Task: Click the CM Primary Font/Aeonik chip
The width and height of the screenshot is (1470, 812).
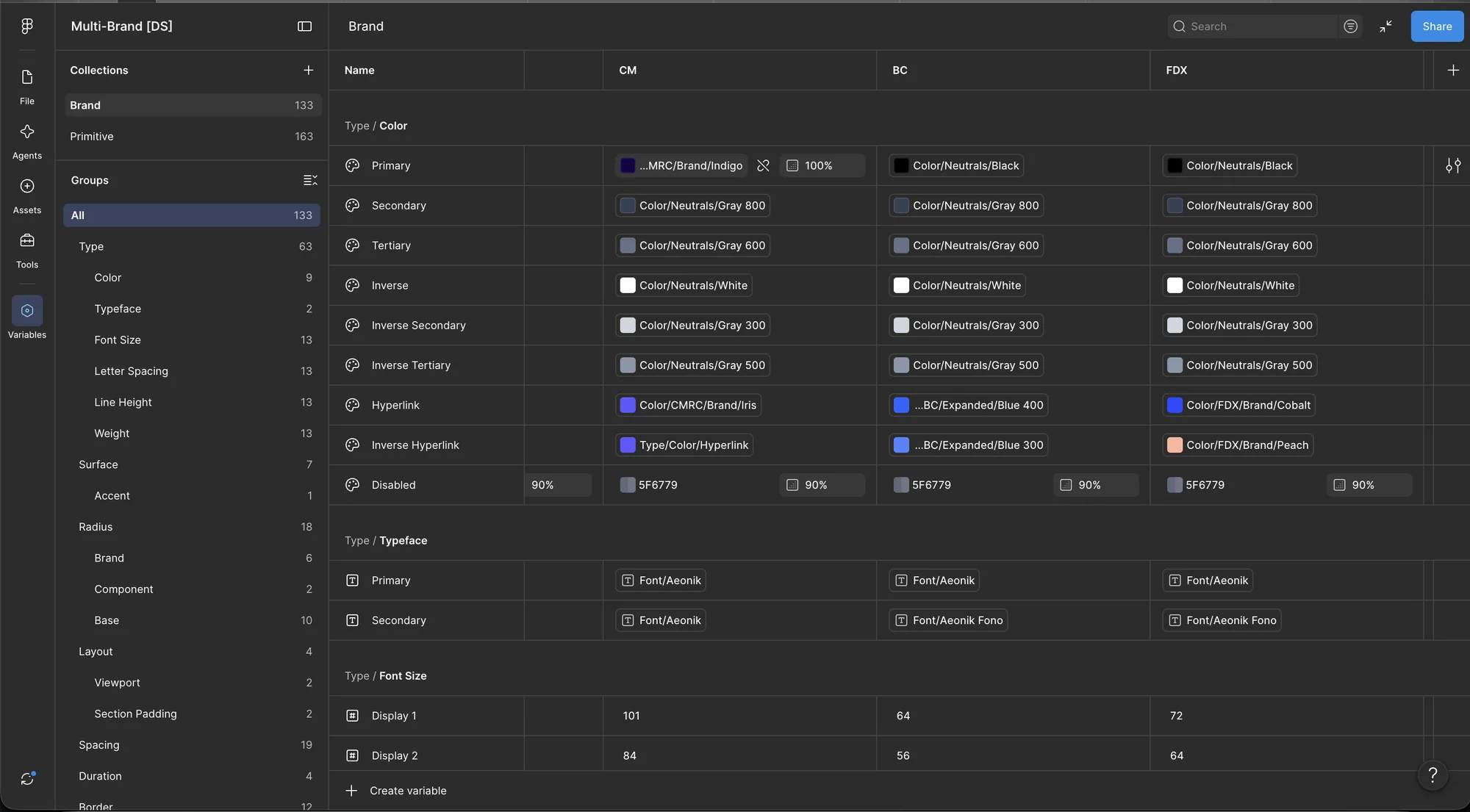Action: pyautogui.click(x=660, y=581)
